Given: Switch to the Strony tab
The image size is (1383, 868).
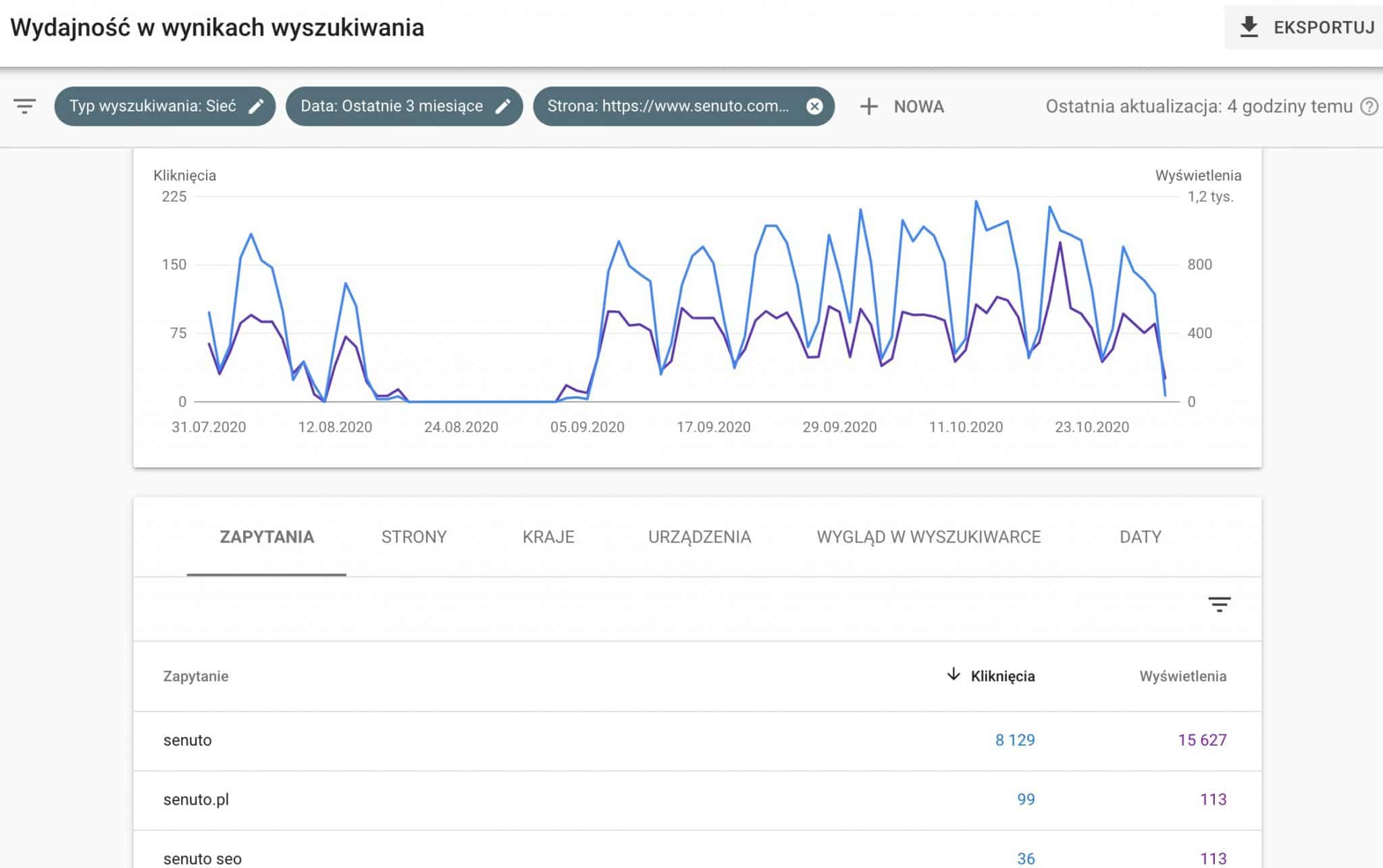Looking at the screenshot, I should [414, 537].
